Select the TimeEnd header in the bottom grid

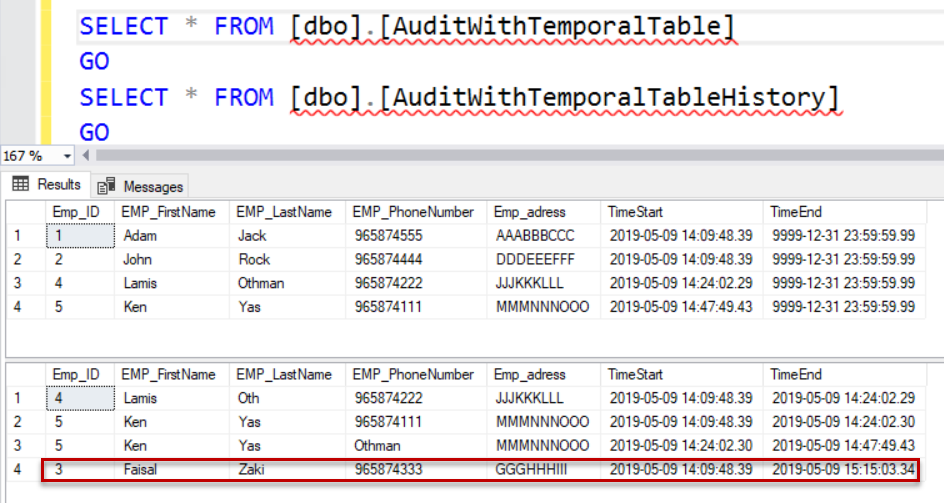tap(796, 375)
